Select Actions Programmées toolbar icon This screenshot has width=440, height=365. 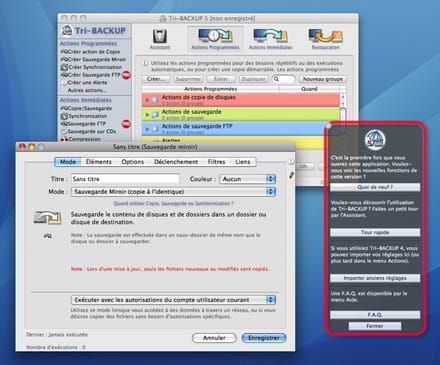point(215,39)
